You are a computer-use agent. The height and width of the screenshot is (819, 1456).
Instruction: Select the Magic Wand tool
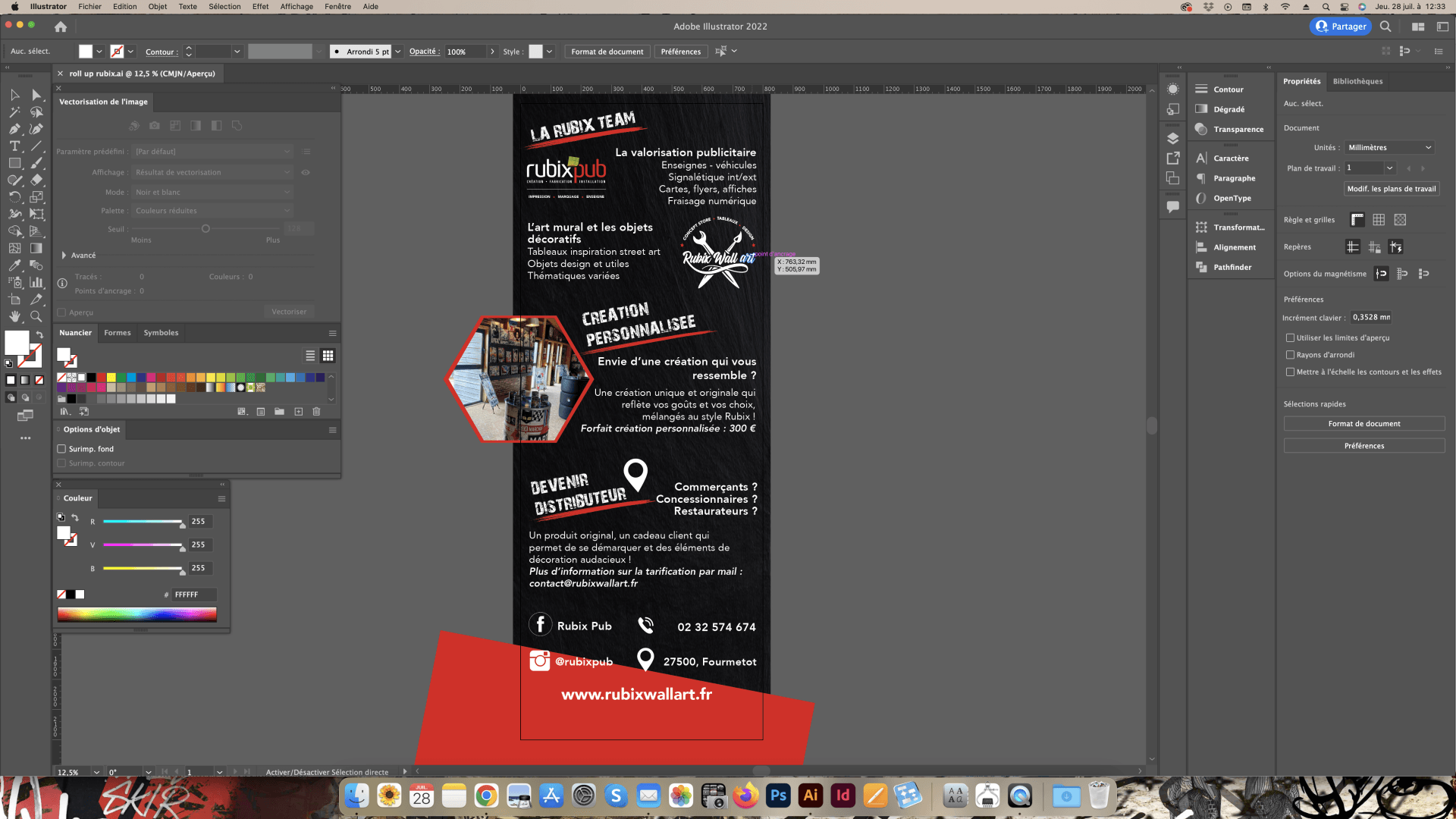coord(14,112)
